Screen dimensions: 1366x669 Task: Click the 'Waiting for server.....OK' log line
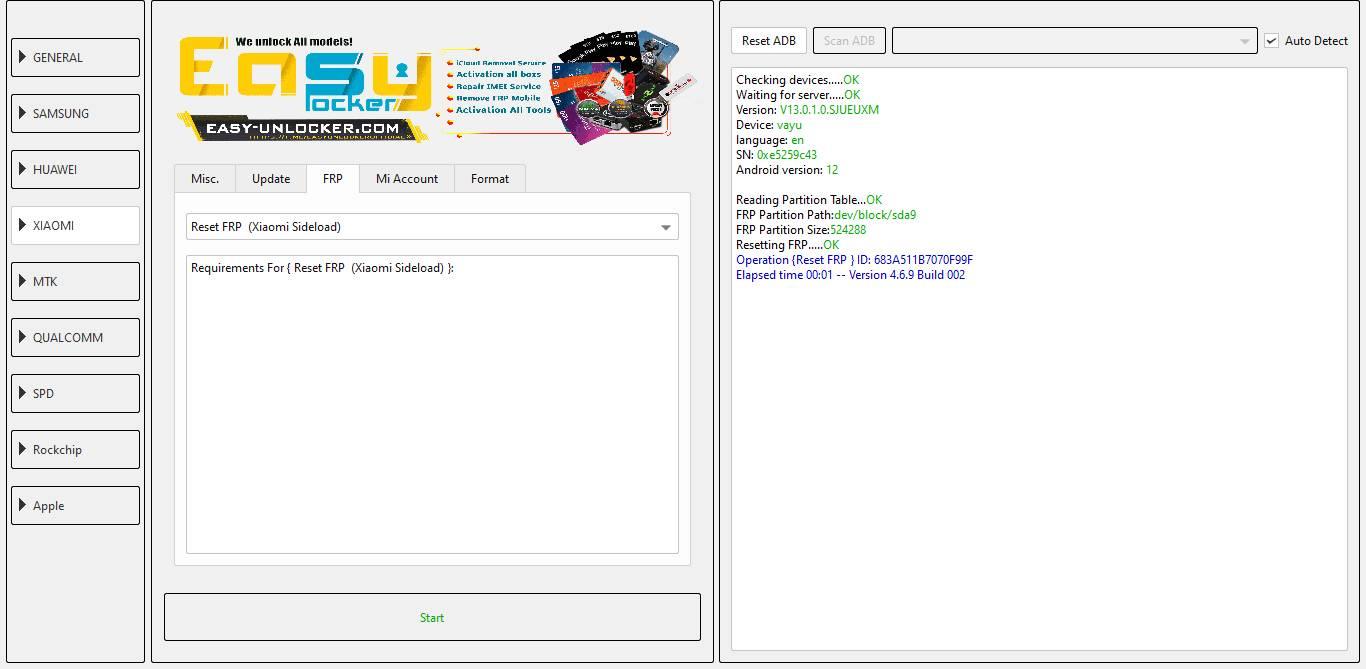798,95
